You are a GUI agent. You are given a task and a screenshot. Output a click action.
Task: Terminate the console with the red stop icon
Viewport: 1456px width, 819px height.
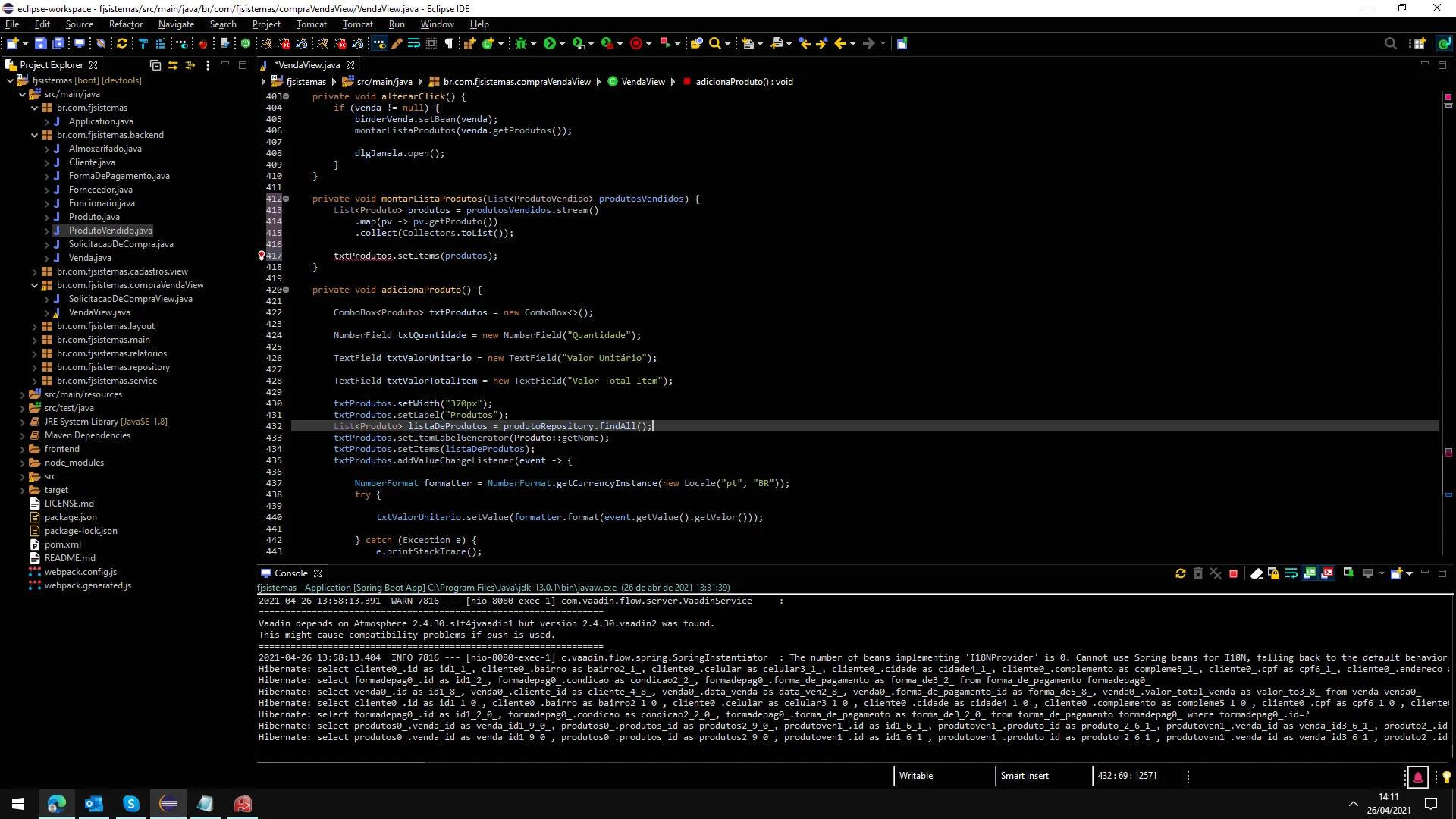[x=1234, y=574]
